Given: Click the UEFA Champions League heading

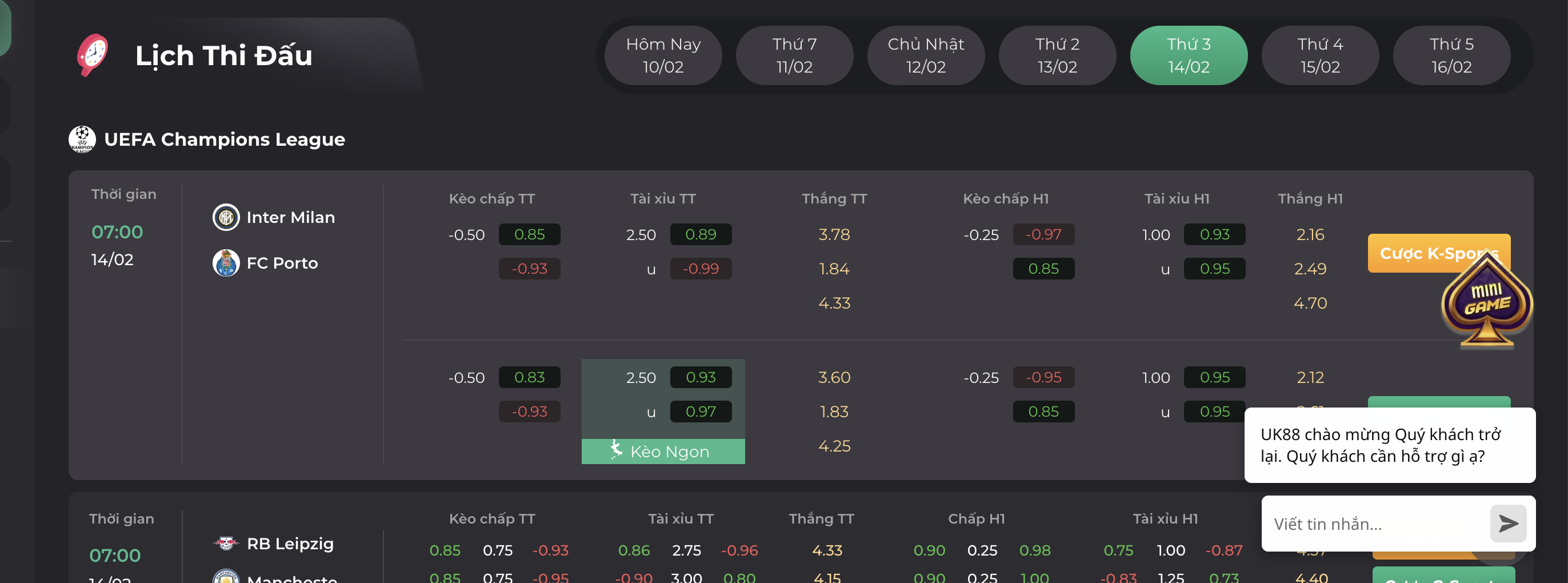Looking at the screenshot, I should tap(224, 139).
